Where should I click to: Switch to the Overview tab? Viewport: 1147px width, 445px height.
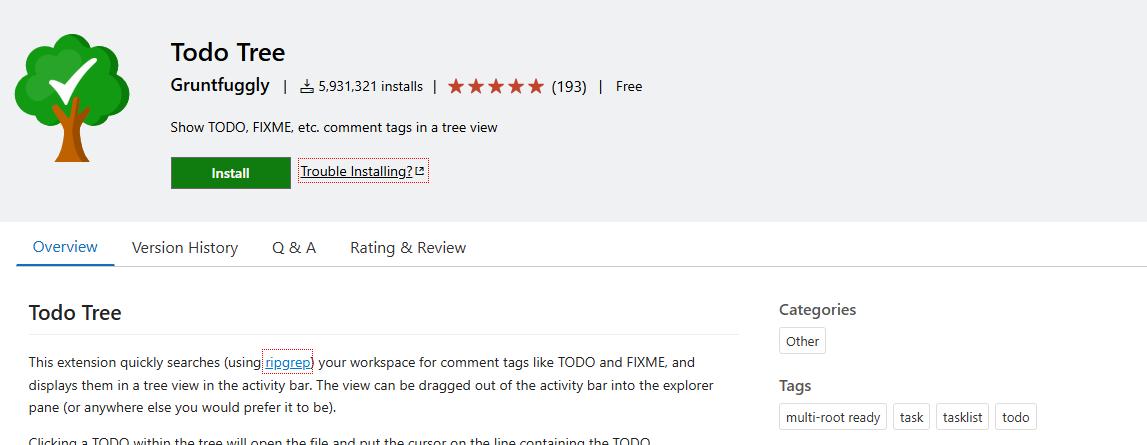point(65,247)
